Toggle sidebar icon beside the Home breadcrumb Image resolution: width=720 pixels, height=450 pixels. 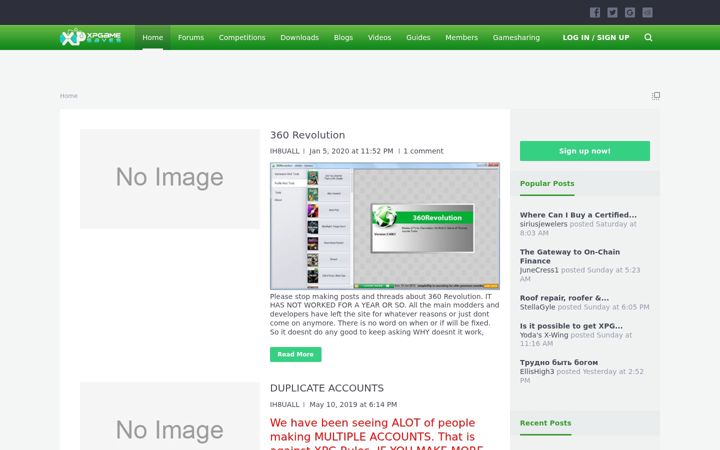(656, 96)
